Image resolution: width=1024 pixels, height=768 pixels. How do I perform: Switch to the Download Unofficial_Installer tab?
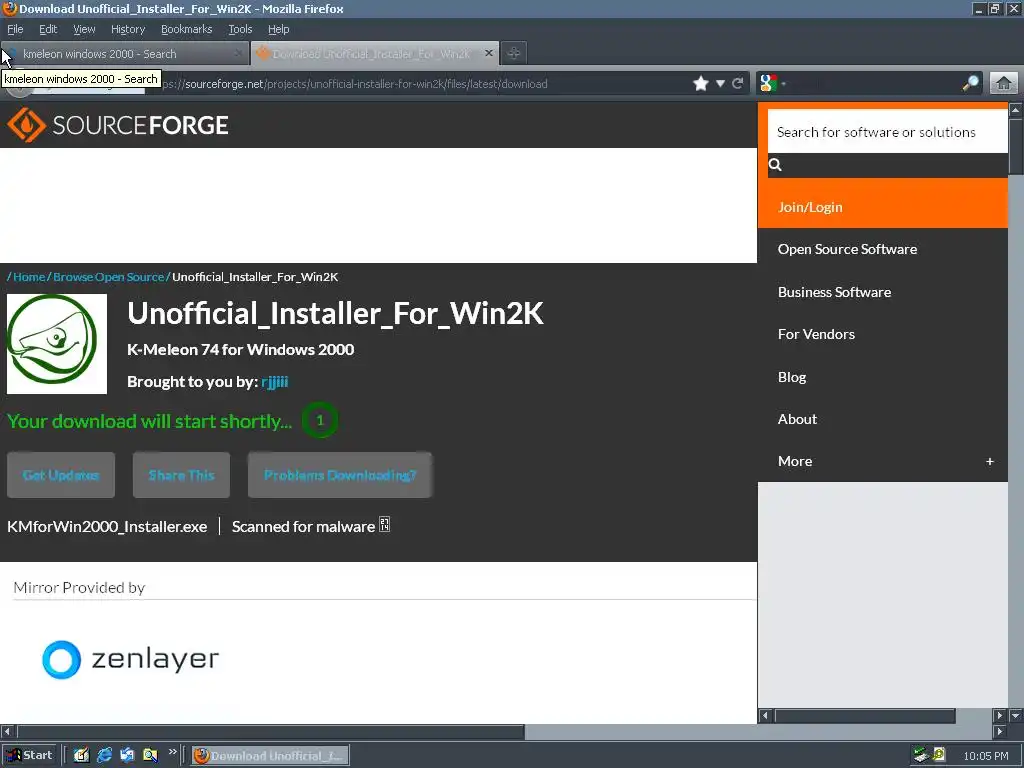pos(375,54)
